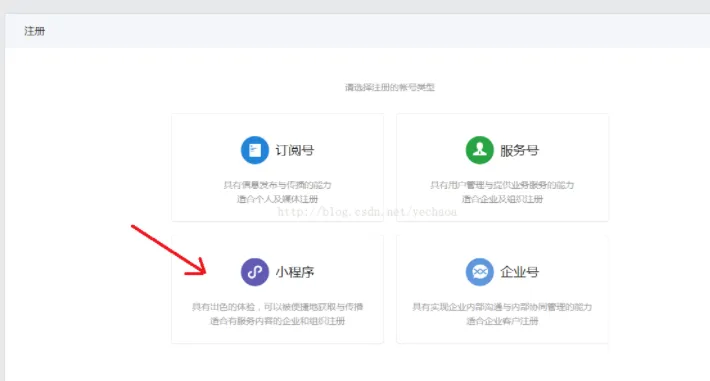Click text 具有用户管理与提供业务服务的能力
This screenshot has width=710, height=381.
coord(502,185)
